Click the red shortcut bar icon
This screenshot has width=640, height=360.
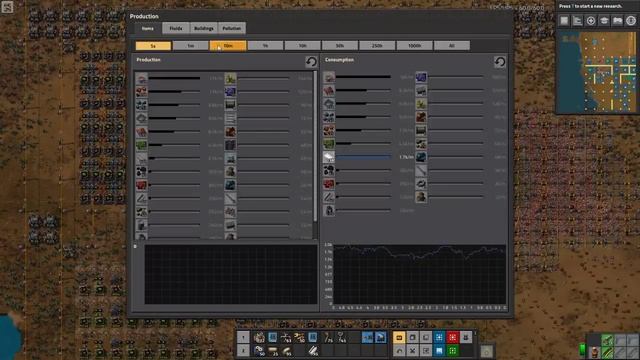[x=452, y=337]
